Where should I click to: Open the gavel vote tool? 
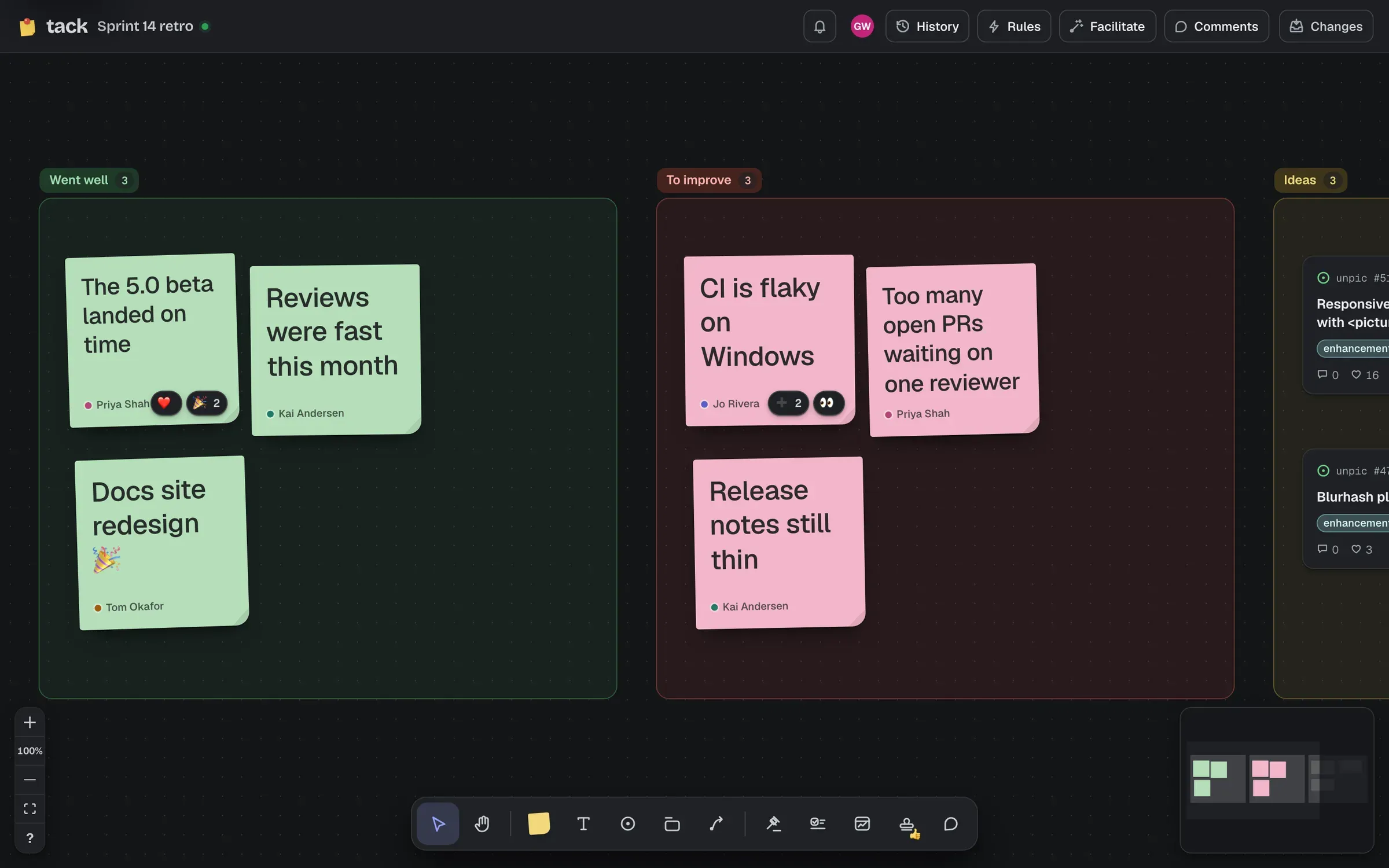(773, 823)
